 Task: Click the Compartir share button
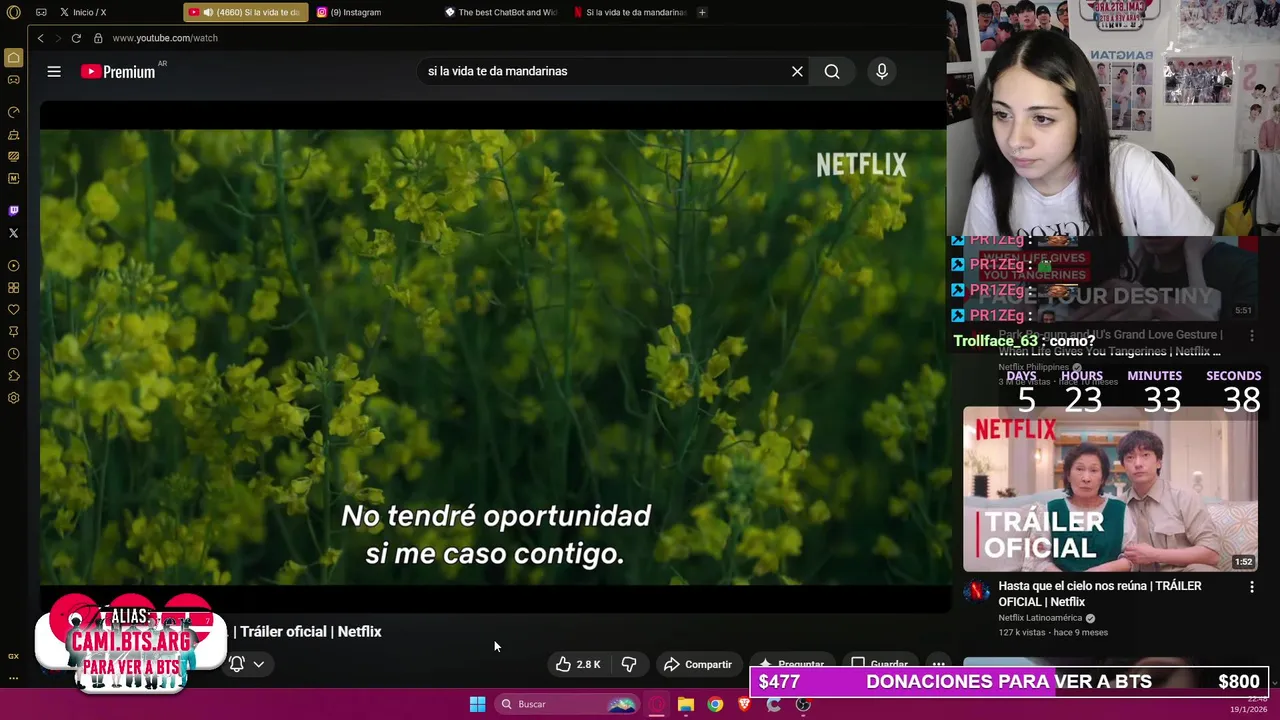(698, 664)
